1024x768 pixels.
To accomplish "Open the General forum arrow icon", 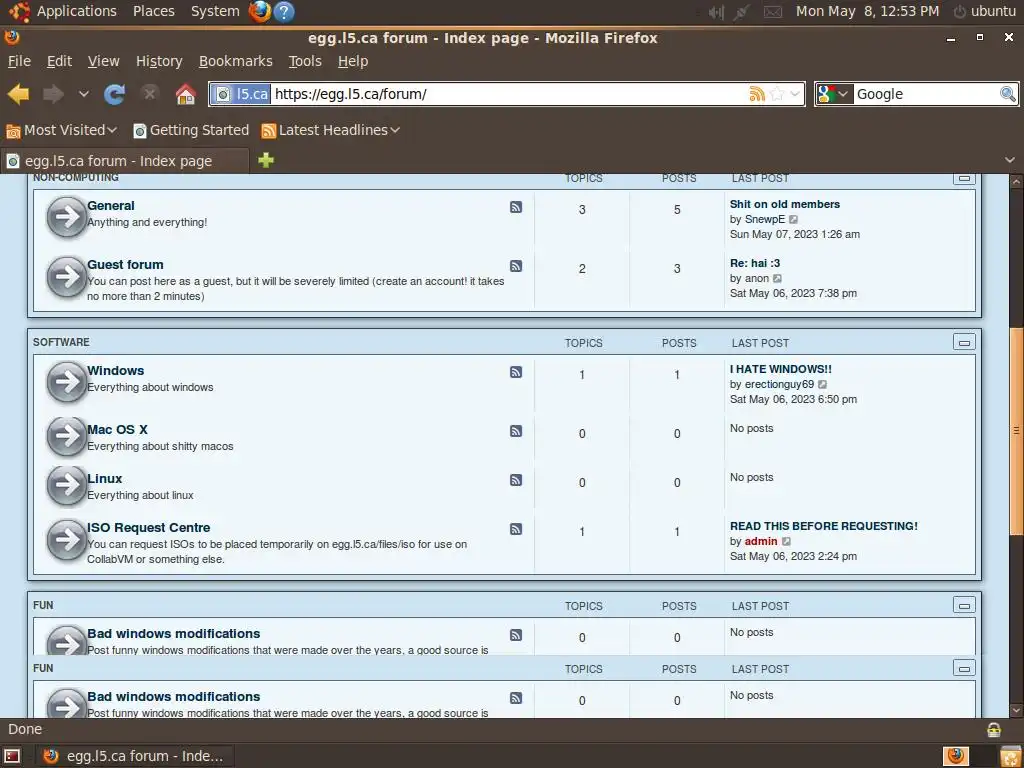I will [67, 217].
